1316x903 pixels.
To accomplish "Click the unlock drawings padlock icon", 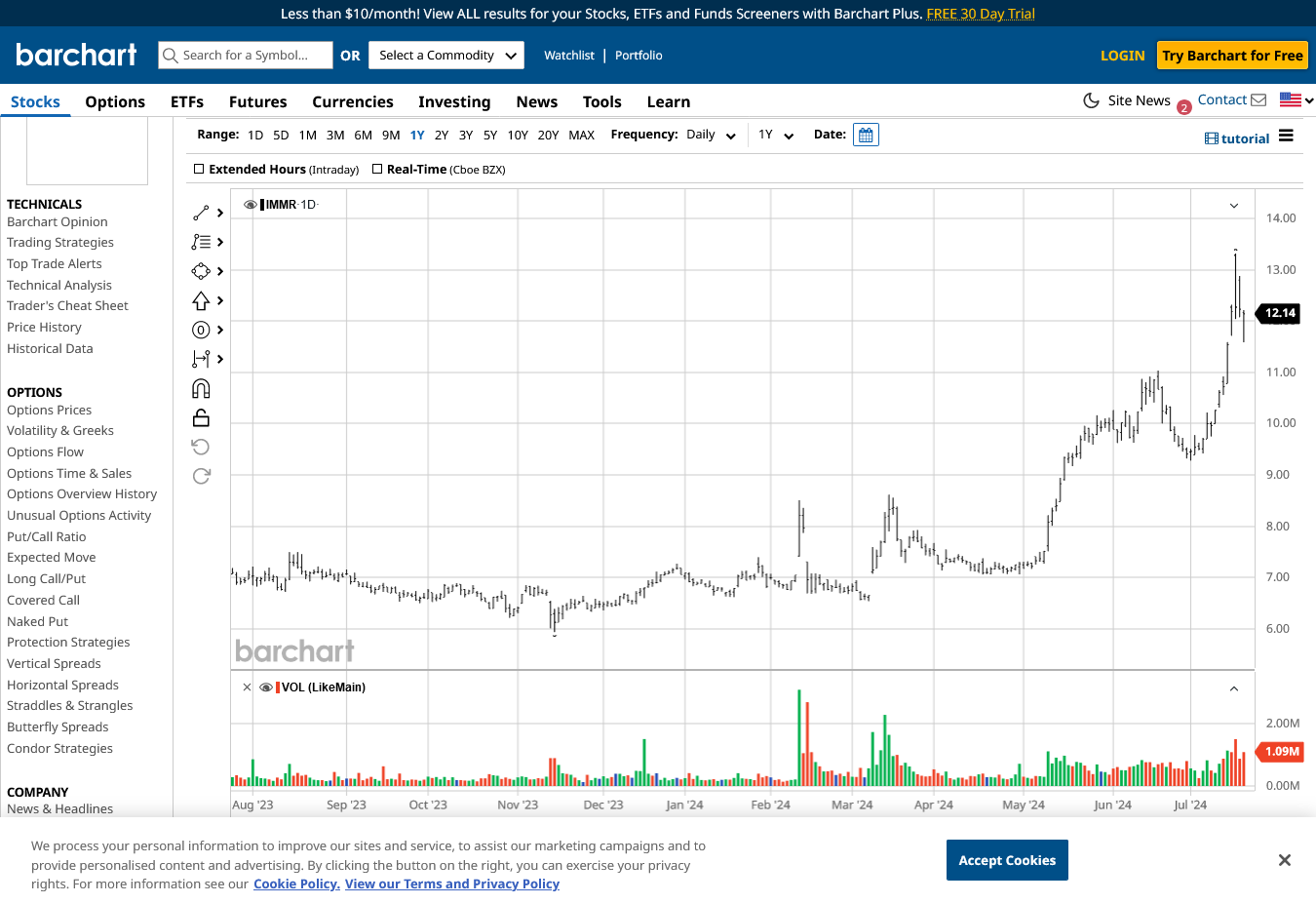I will point(201,417).
